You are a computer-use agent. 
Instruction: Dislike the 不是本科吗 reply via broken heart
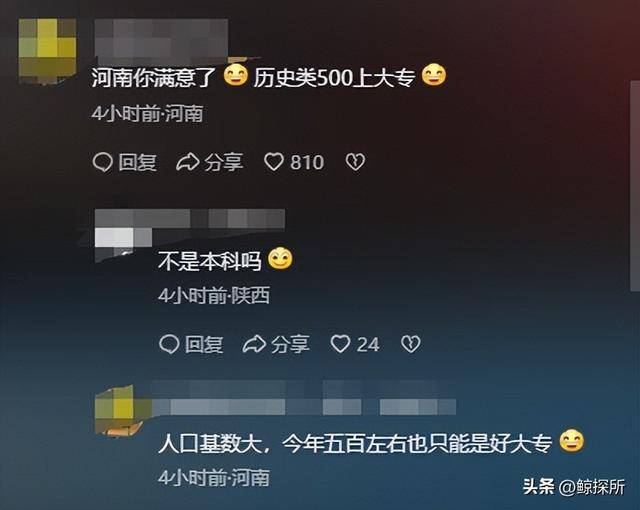point(411,344)
